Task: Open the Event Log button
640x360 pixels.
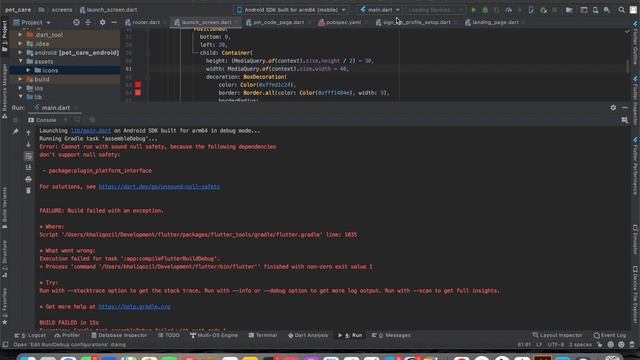Action: pos(610,335)
